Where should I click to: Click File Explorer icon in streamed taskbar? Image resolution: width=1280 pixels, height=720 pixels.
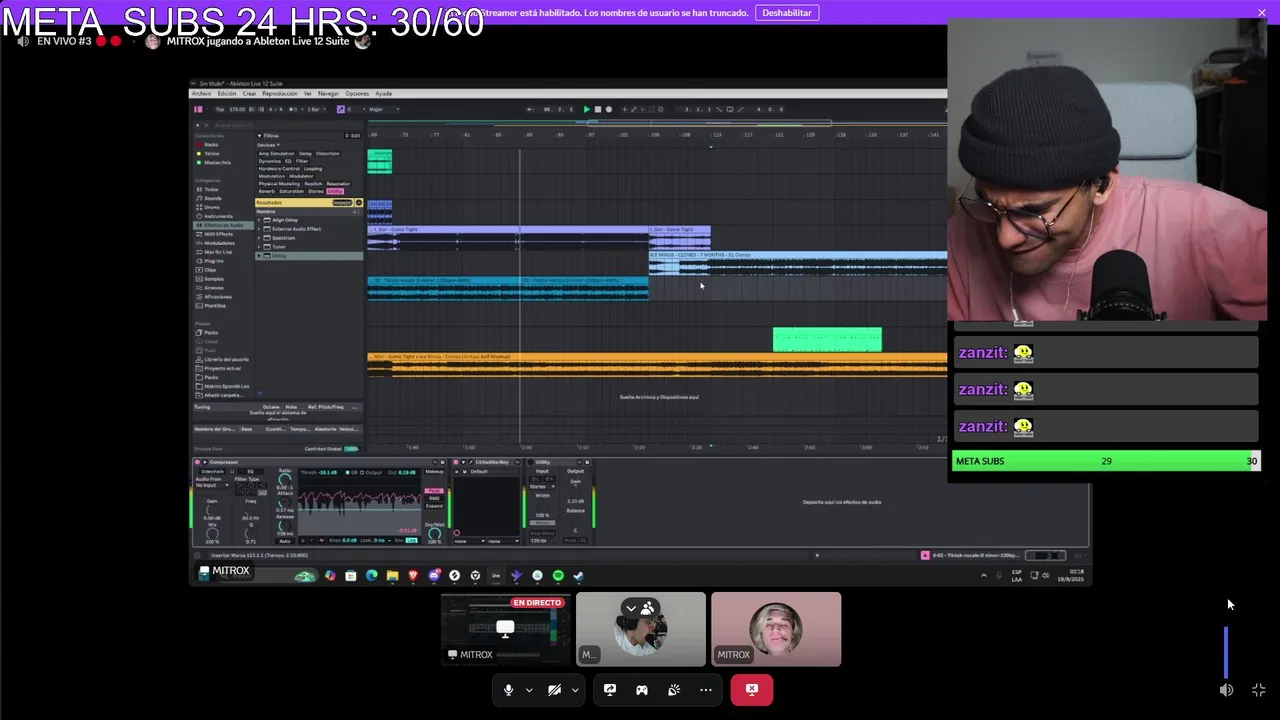[392, 576]
